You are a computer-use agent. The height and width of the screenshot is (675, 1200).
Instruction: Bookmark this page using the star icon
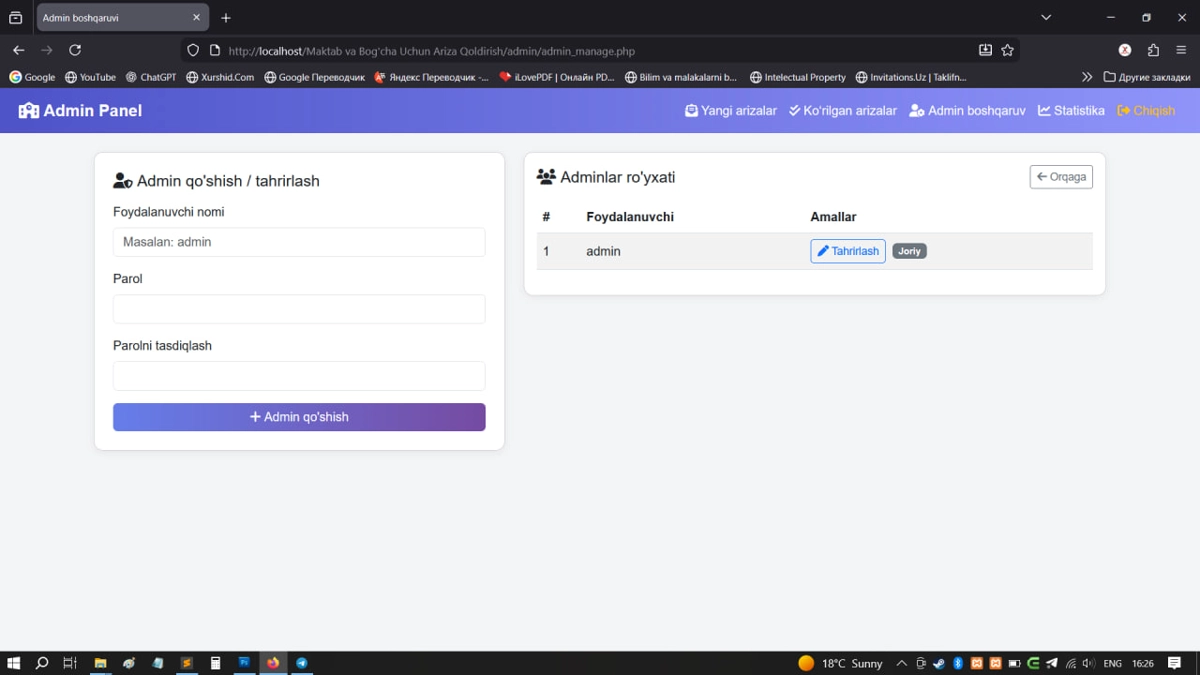coord(1008,50)
